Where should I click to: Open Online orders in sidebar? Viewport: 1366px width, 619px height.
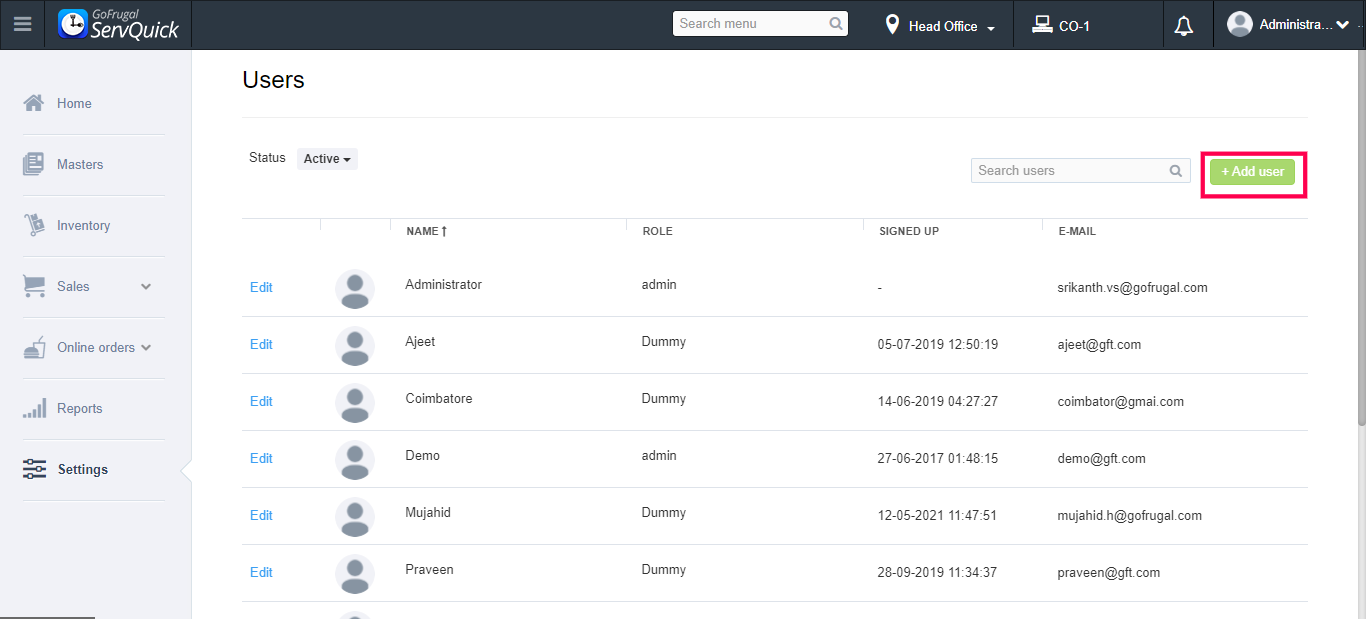(x=96, y=347)
